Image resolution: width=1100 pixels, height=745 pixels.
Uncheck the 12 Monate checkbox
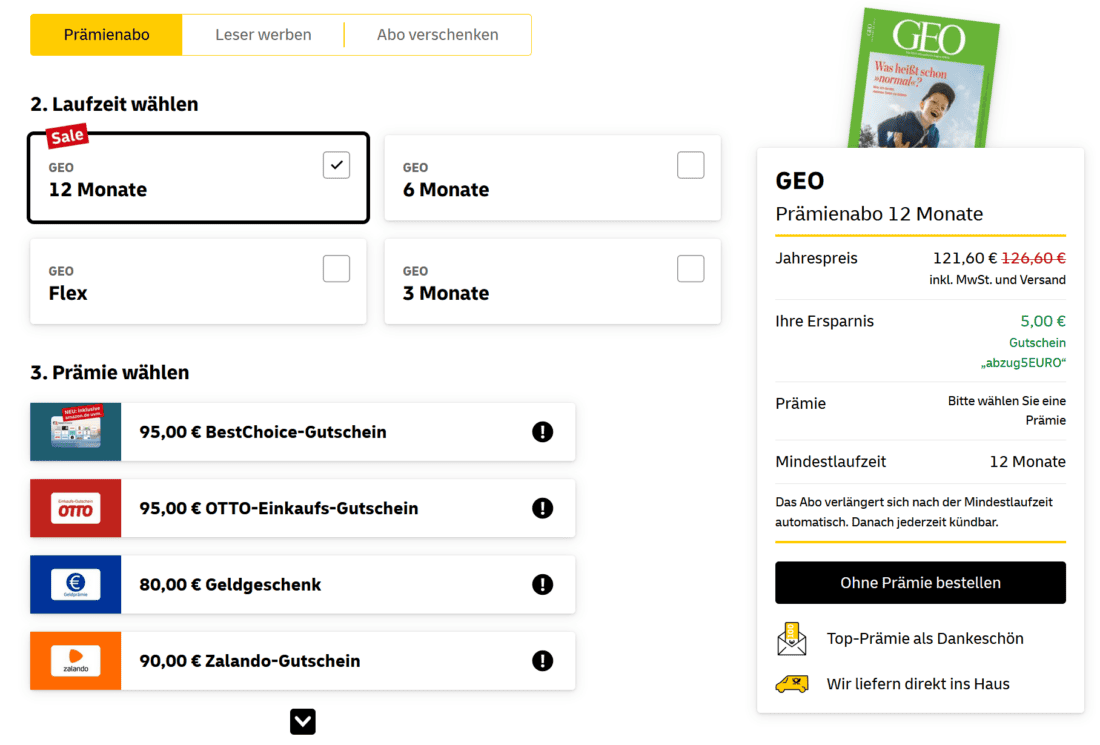coord(336,165)
